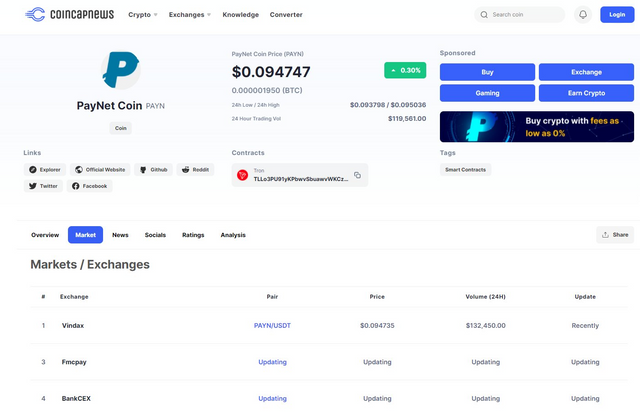Viewport: 640px width, 415px height.
Task: Click the Coin type badge
Action: pos(120,128)
